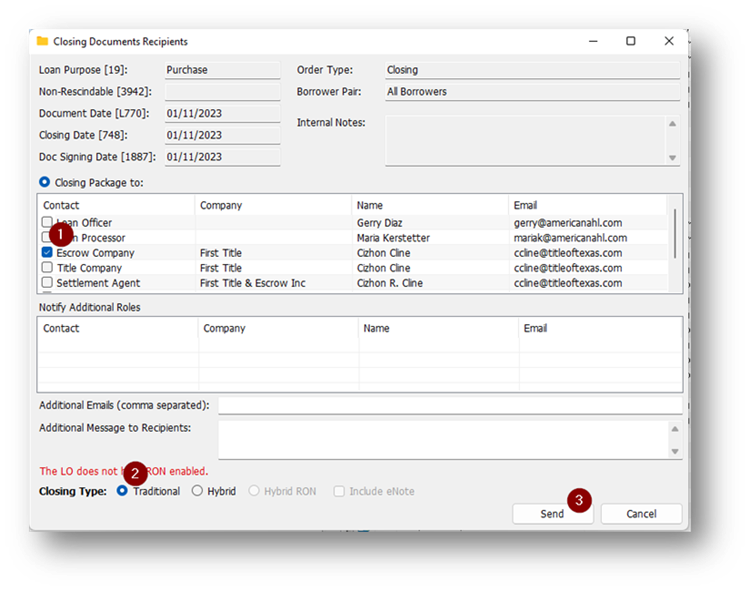The image size is (750, 591).
Task: Enable the Settlement Agent checkbox
Action: click(47, 283)
